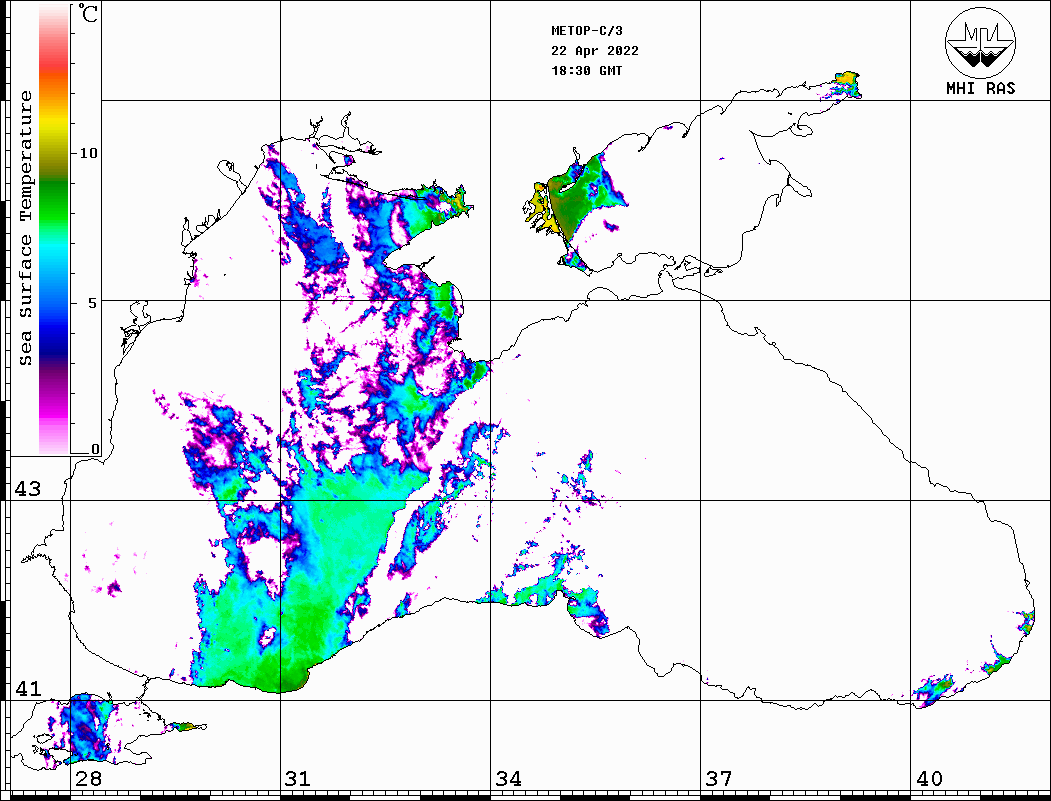Viewport: 1051px width, 801px height.
Task: Click the '18:30 GMT' time text
Action: (586, 71)
